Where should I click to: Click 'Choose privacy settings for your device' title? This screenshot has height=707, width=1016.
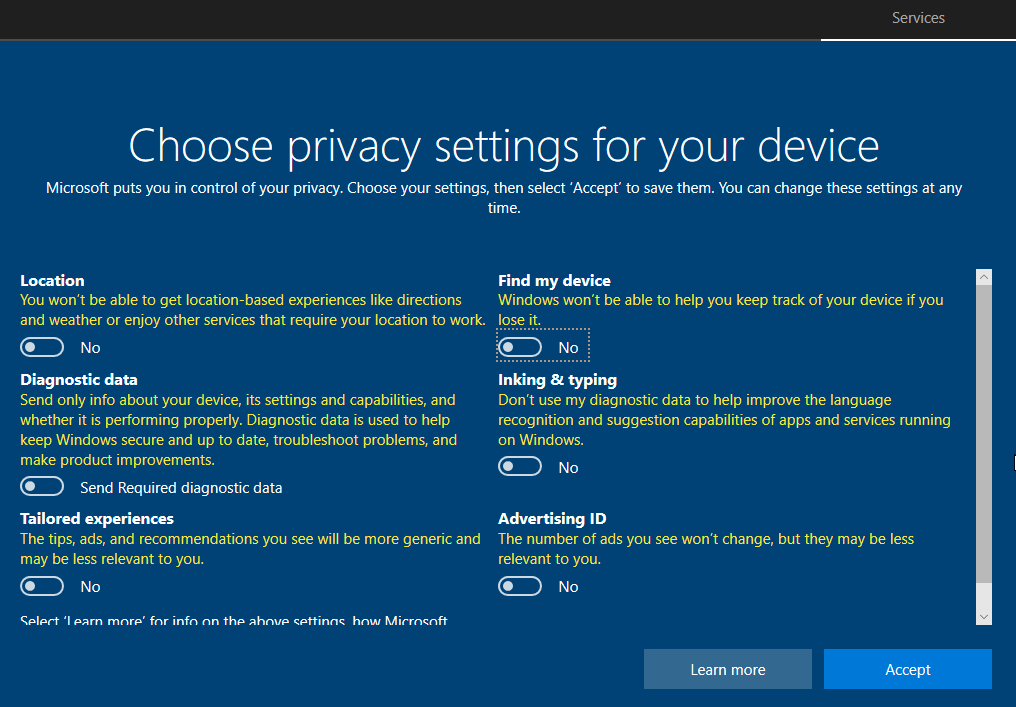point(504,146)
